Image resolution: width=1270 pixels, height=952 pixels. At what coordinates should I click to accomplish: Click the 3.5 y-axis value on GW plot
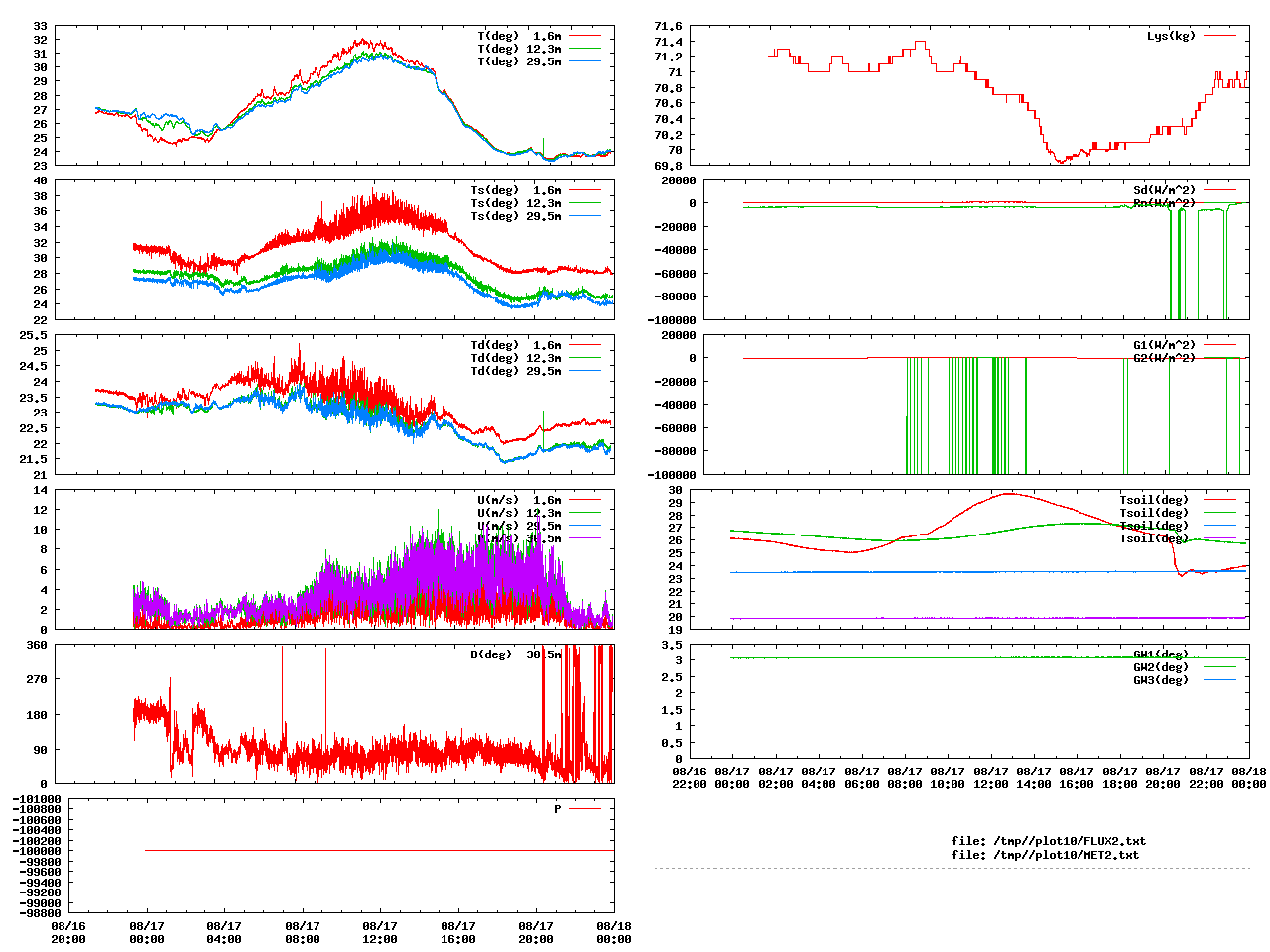pos(672,645)
